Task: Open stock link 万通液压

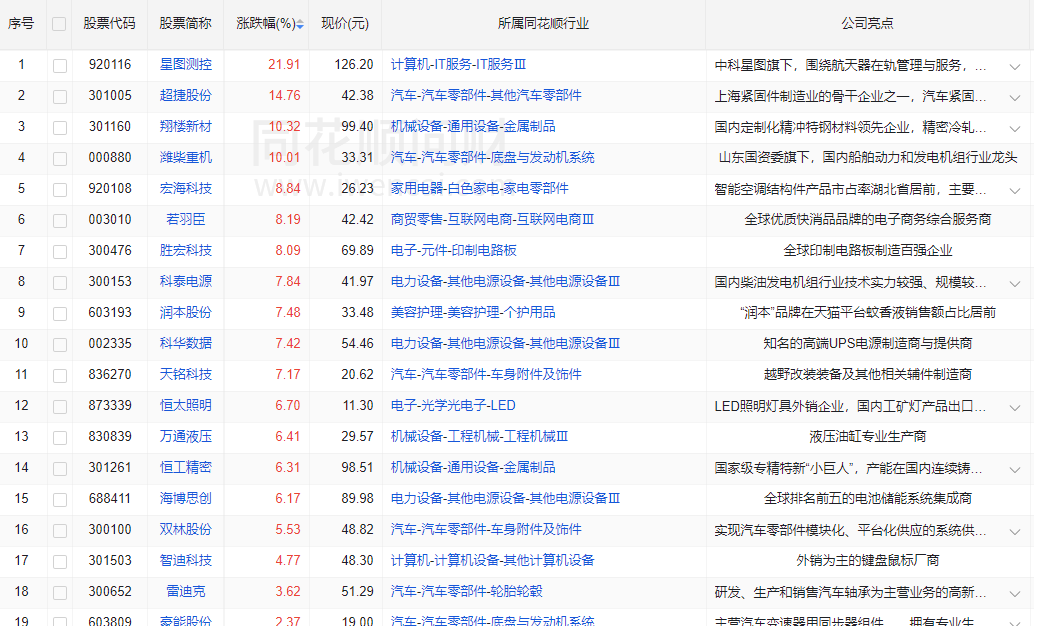Action: coord(186,436)
